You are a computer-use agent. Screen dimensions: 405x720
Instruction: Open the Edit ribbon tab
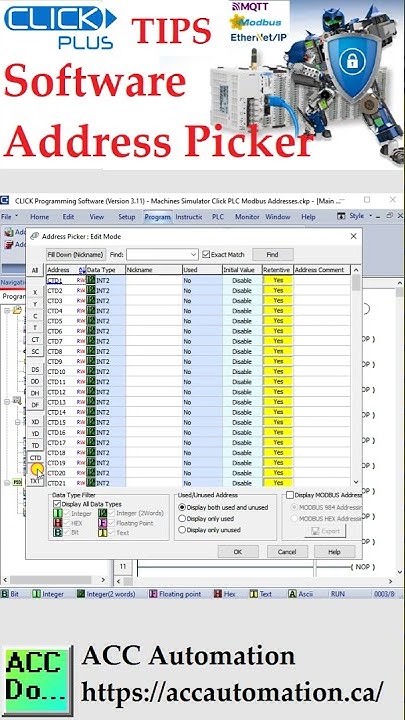[x=68, y=217]
